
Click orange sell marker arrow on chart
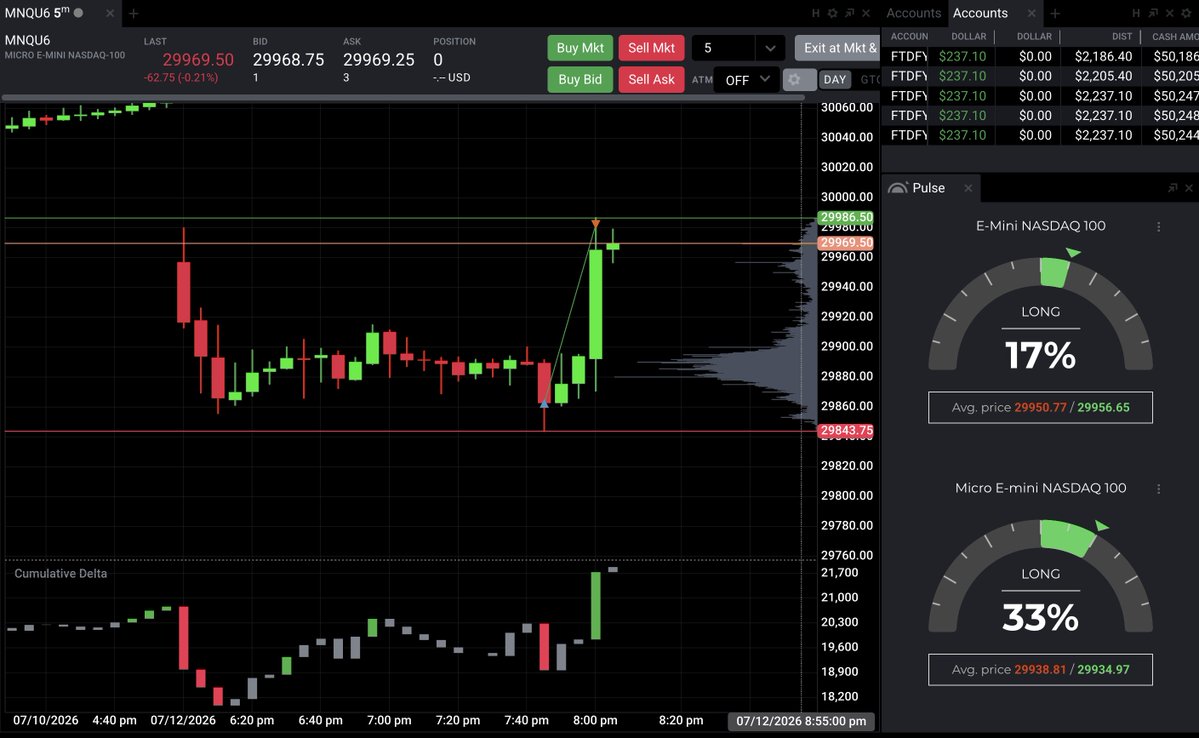click(x=595, y=224)
